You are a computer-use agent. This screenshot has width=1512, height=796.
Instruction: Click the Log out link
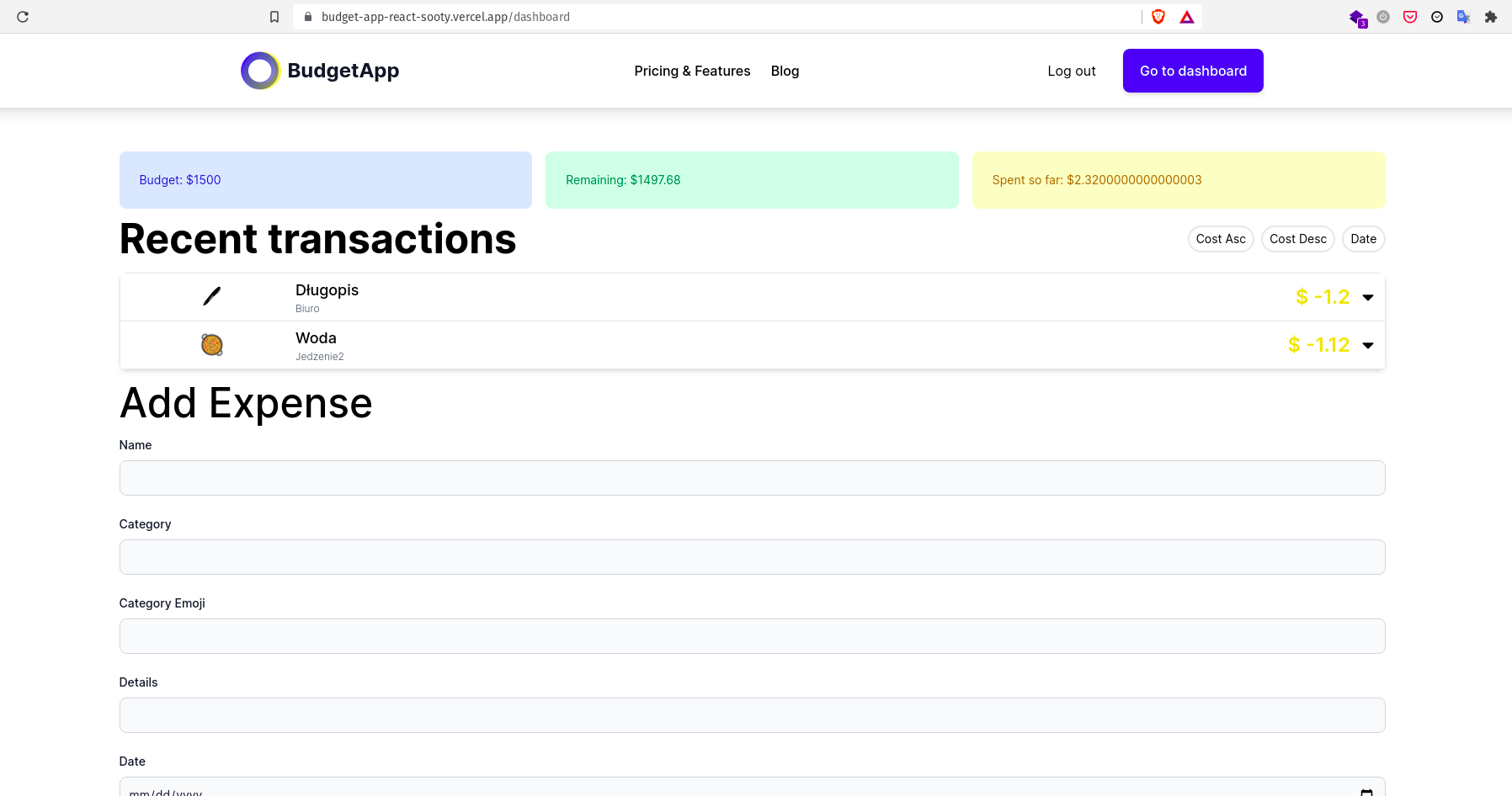tap(1071, 71)
